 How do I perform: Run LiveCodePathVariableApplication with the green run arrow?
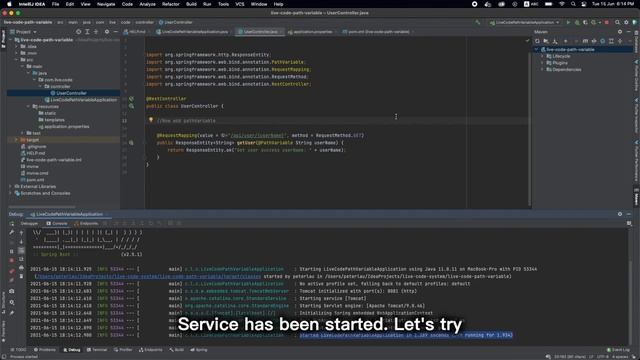click(x=568, y=22)
